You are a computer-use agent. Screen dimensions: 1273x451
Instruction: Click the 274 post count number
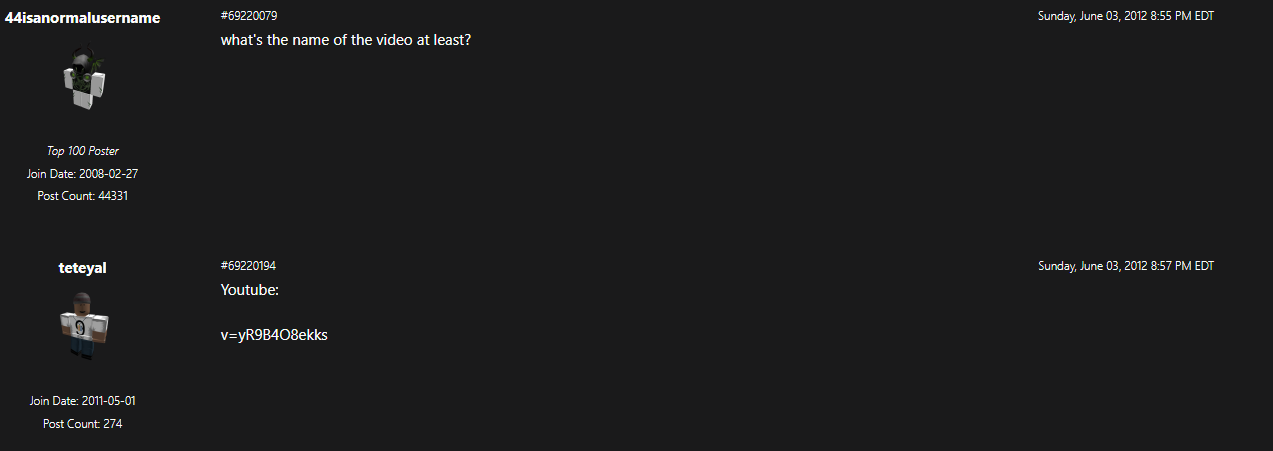pyautogui.click(x=113, y=424)
